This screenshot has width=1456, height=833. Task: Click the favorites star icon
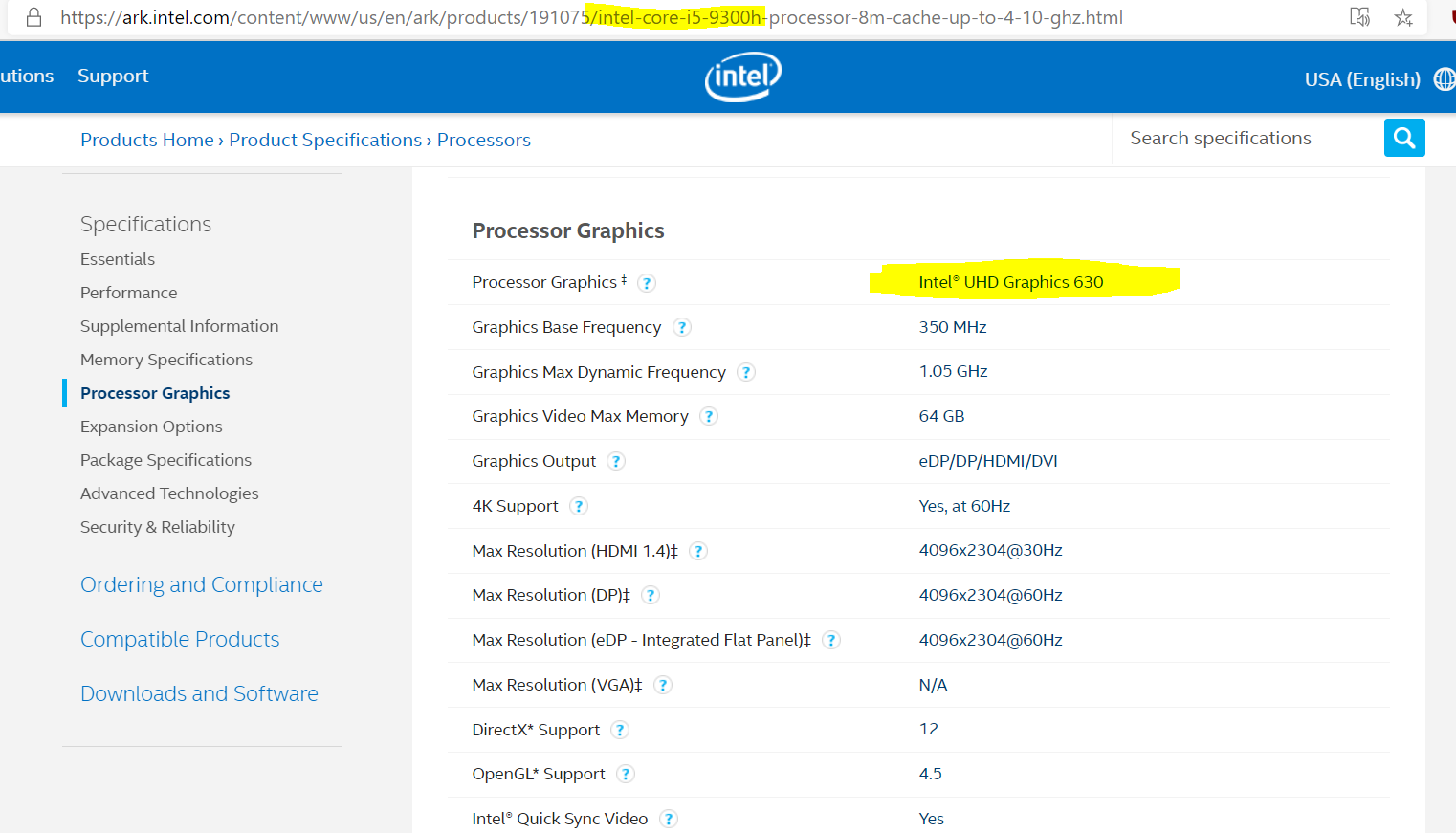pyautogui.click(x=1403, y=17)
